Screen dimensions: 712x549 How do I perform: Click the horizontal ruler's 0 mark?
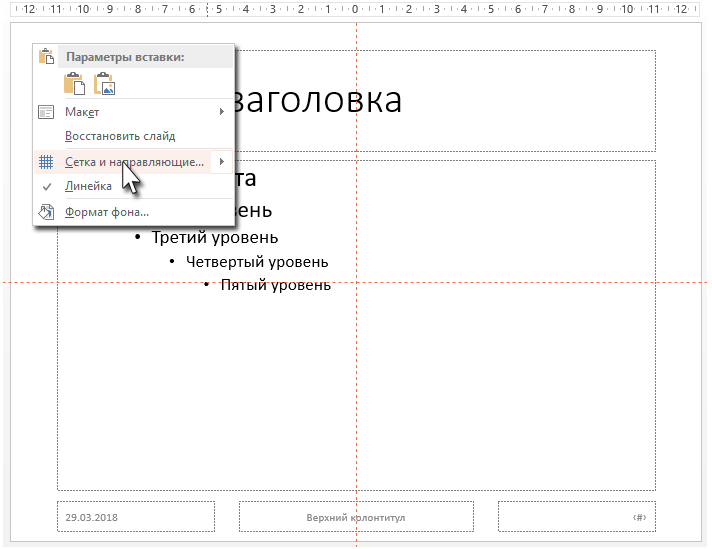(x=355, y=9)
